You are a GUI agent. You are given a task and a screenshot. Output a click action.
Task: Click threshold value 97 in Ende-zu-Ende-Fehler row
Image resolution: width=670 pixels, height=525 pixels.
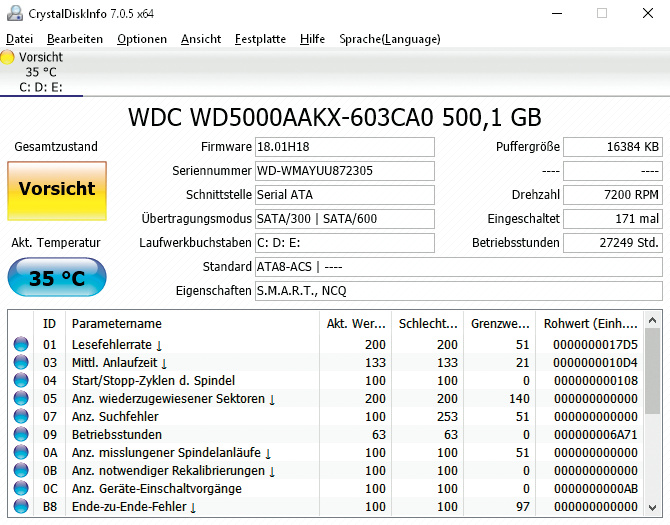click(523, 506)
